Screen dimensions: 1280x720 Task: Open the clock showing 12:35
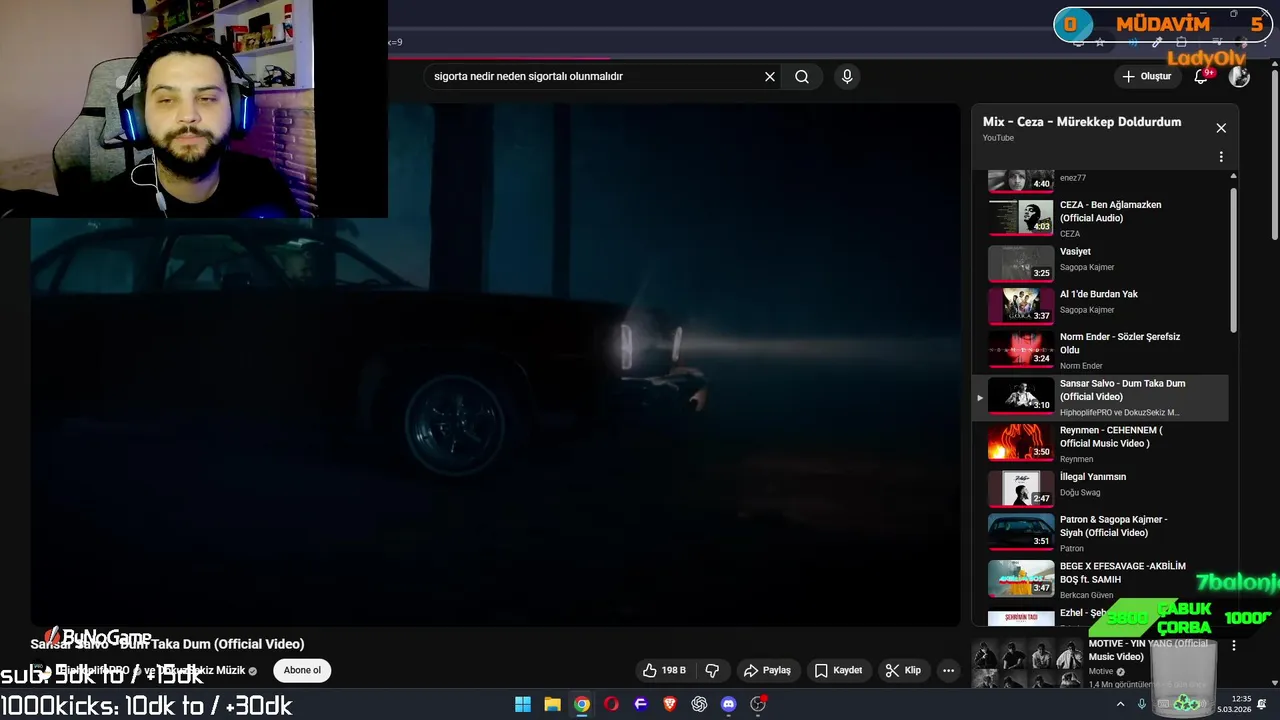(1233, 704)
